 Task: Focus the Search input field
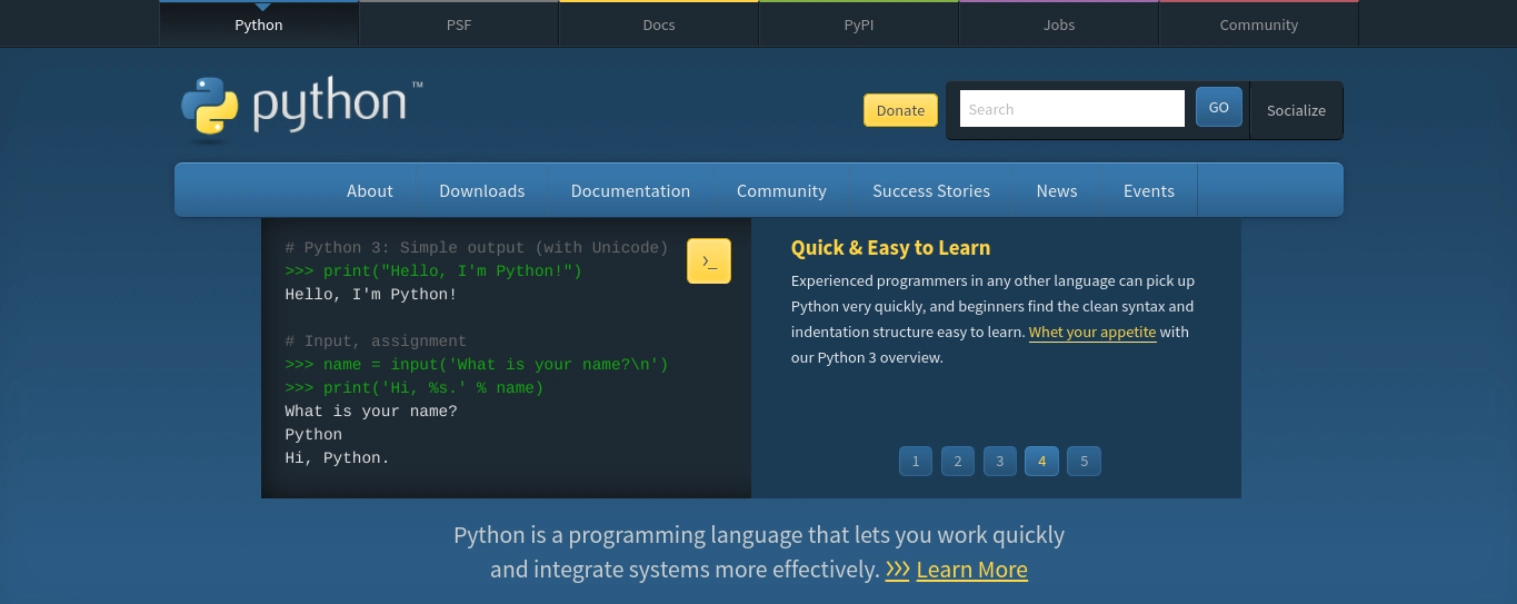pos(1071,109)
